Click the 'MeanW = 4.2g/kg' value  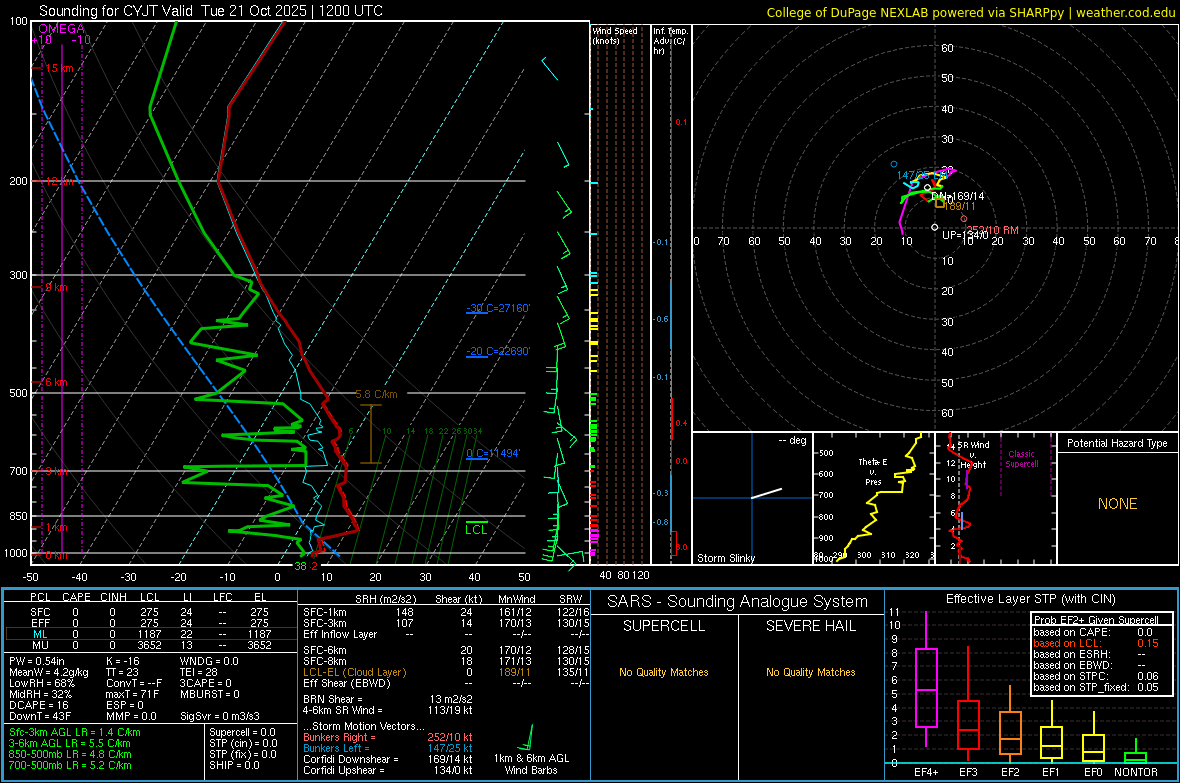pos(49,672)
